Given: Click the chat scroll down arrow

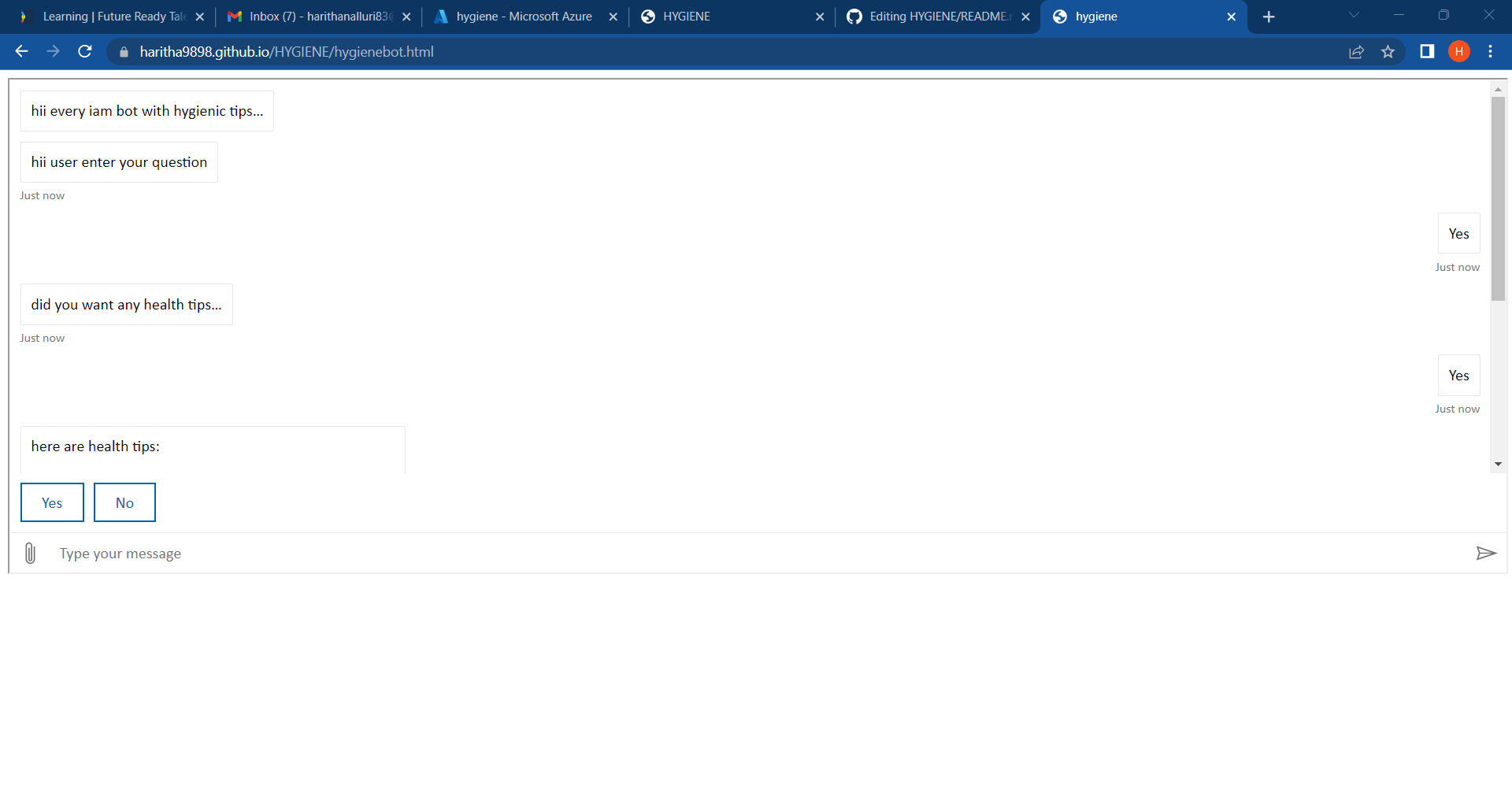Looking at the screenshot, I should [1498, 465].
